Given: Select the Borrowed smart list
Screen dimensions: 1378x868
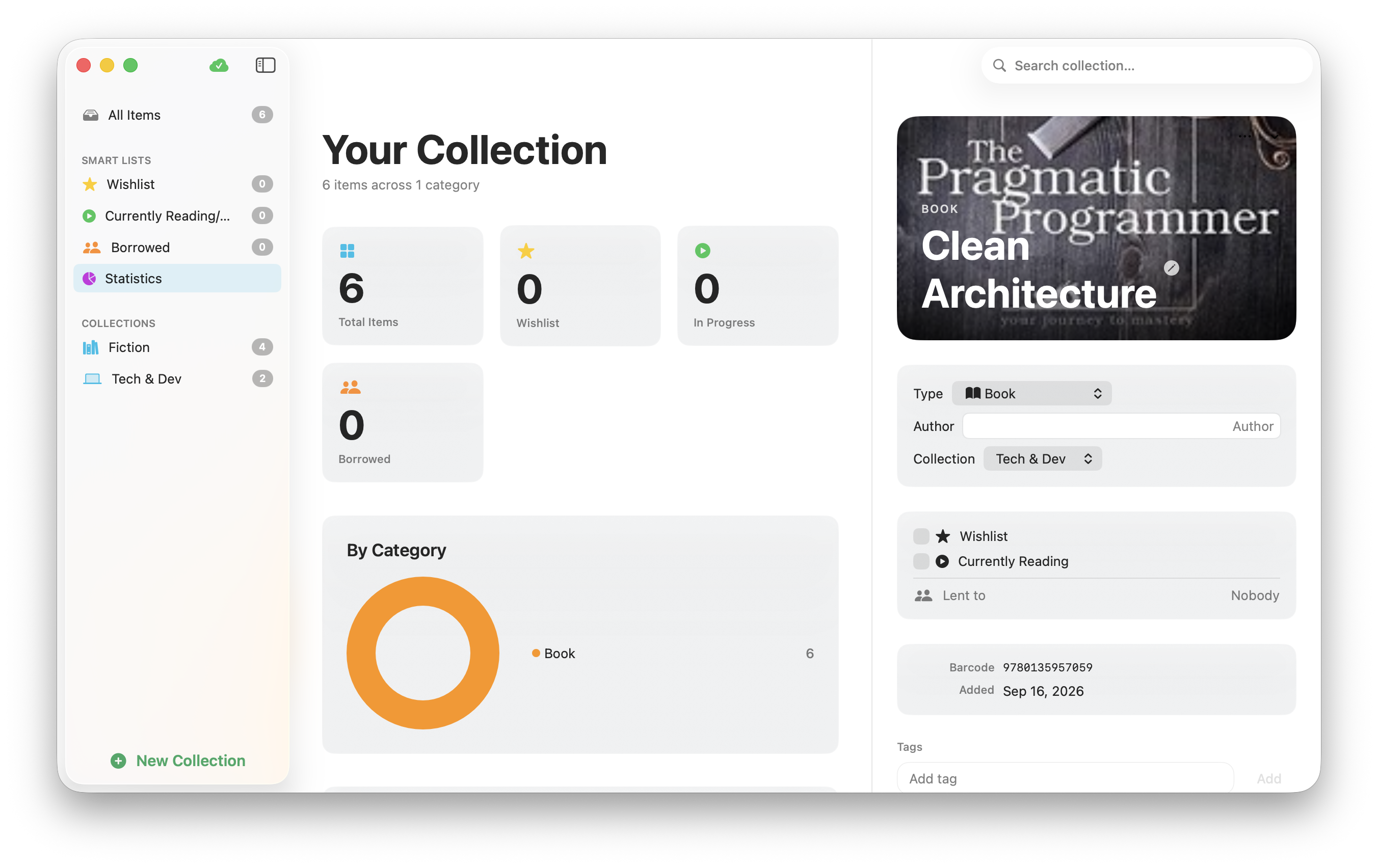Looking at the screenshot, I should tap(177, 247).
